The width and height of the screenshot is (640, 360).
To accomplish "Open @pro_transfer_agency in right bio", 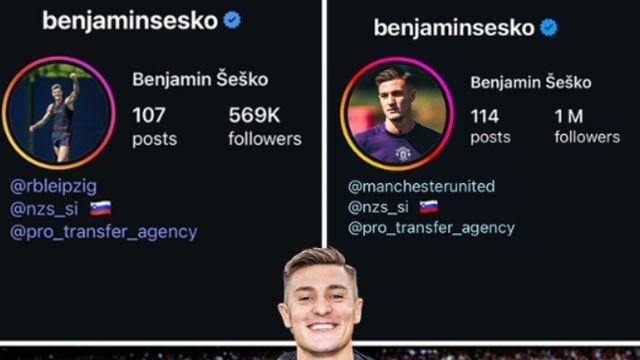I will pos(431,228).
